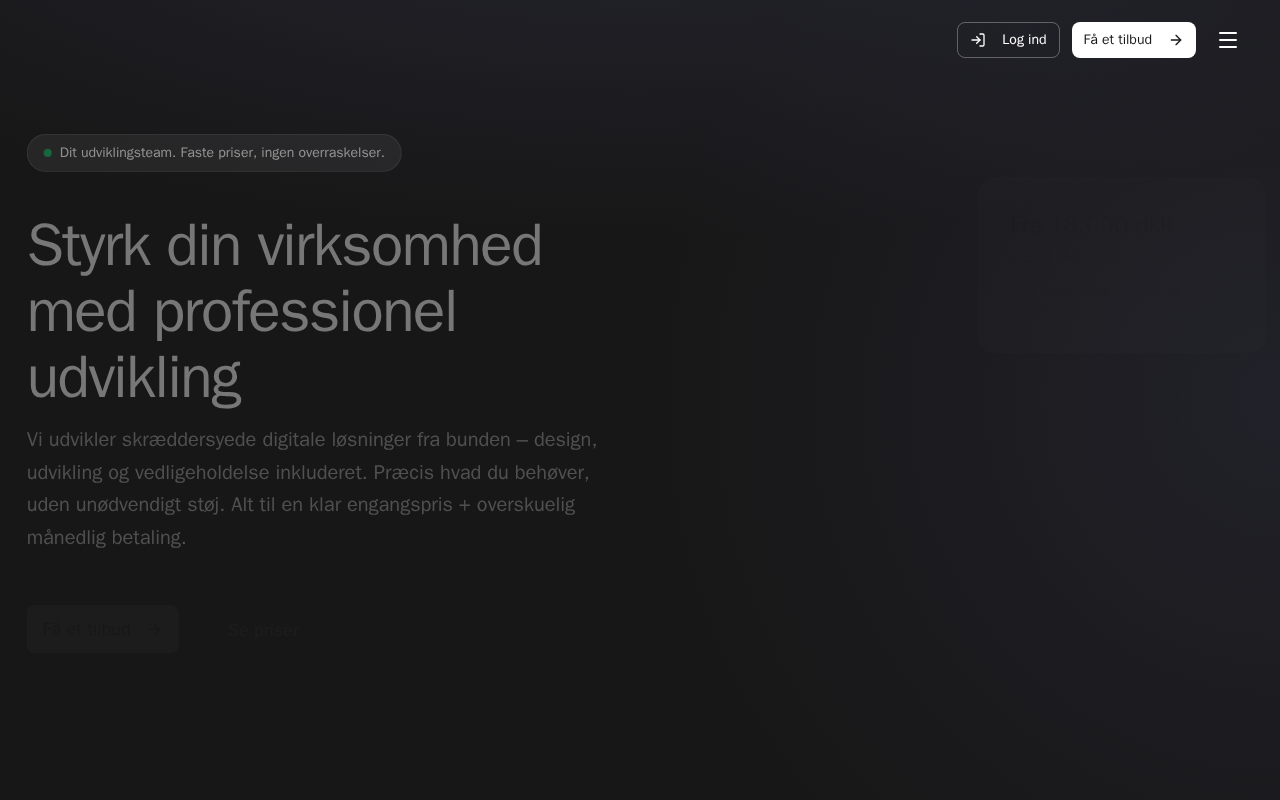This screenshot has height=800, width=1280.
Task: Click the faded hero Få et tilbud button
Action: 103,630
